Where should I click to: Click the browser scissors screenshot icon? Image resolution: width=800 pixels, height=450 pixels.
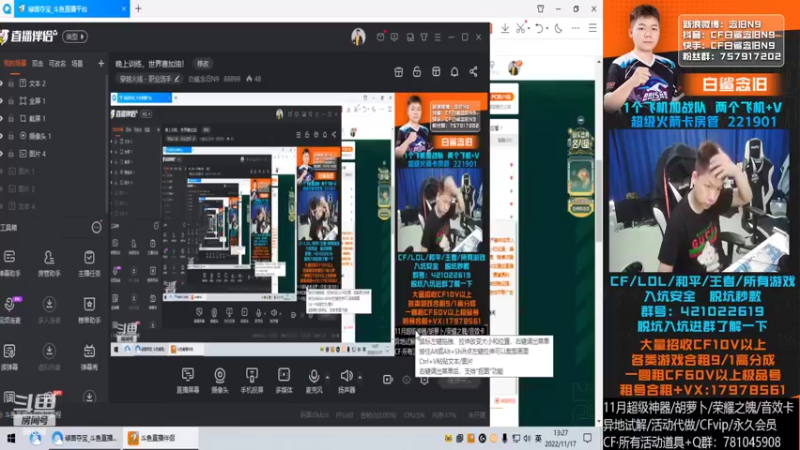520,29
